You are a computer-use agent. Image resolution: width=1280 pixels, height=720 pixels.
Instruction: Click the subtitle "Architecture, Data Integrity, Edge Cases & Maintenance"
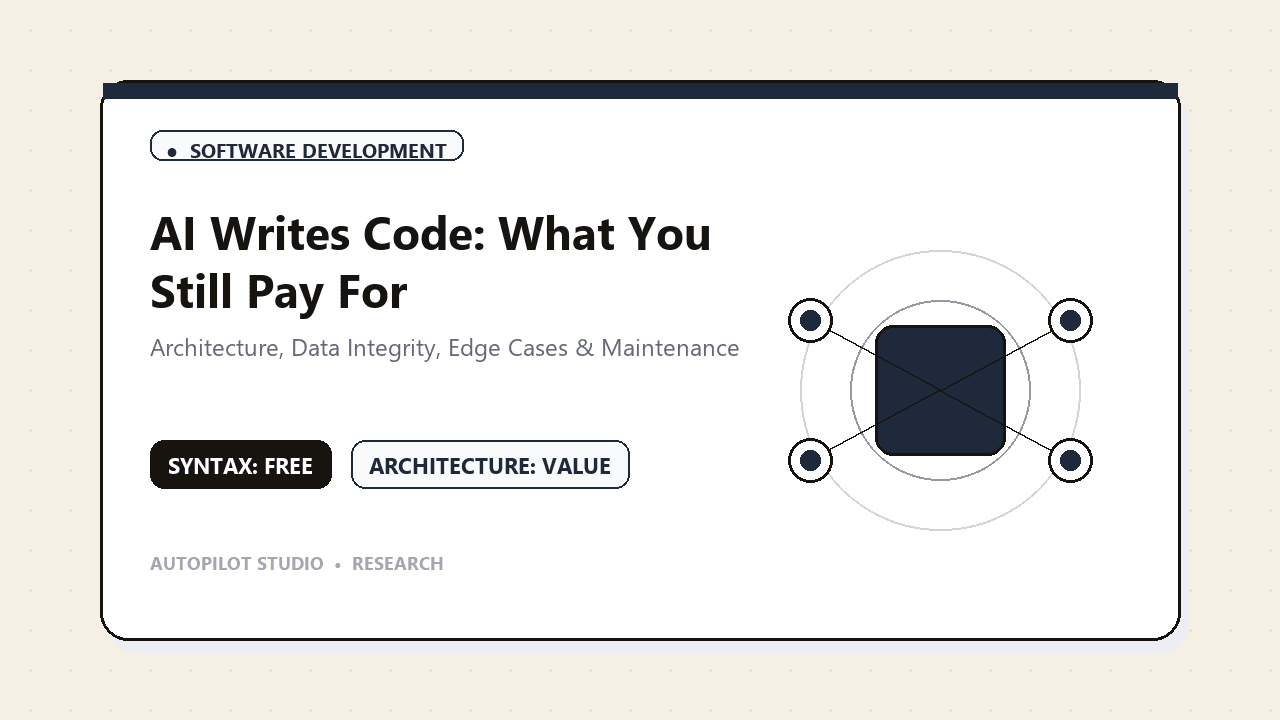pyautogui.click(x=445, y=348)
